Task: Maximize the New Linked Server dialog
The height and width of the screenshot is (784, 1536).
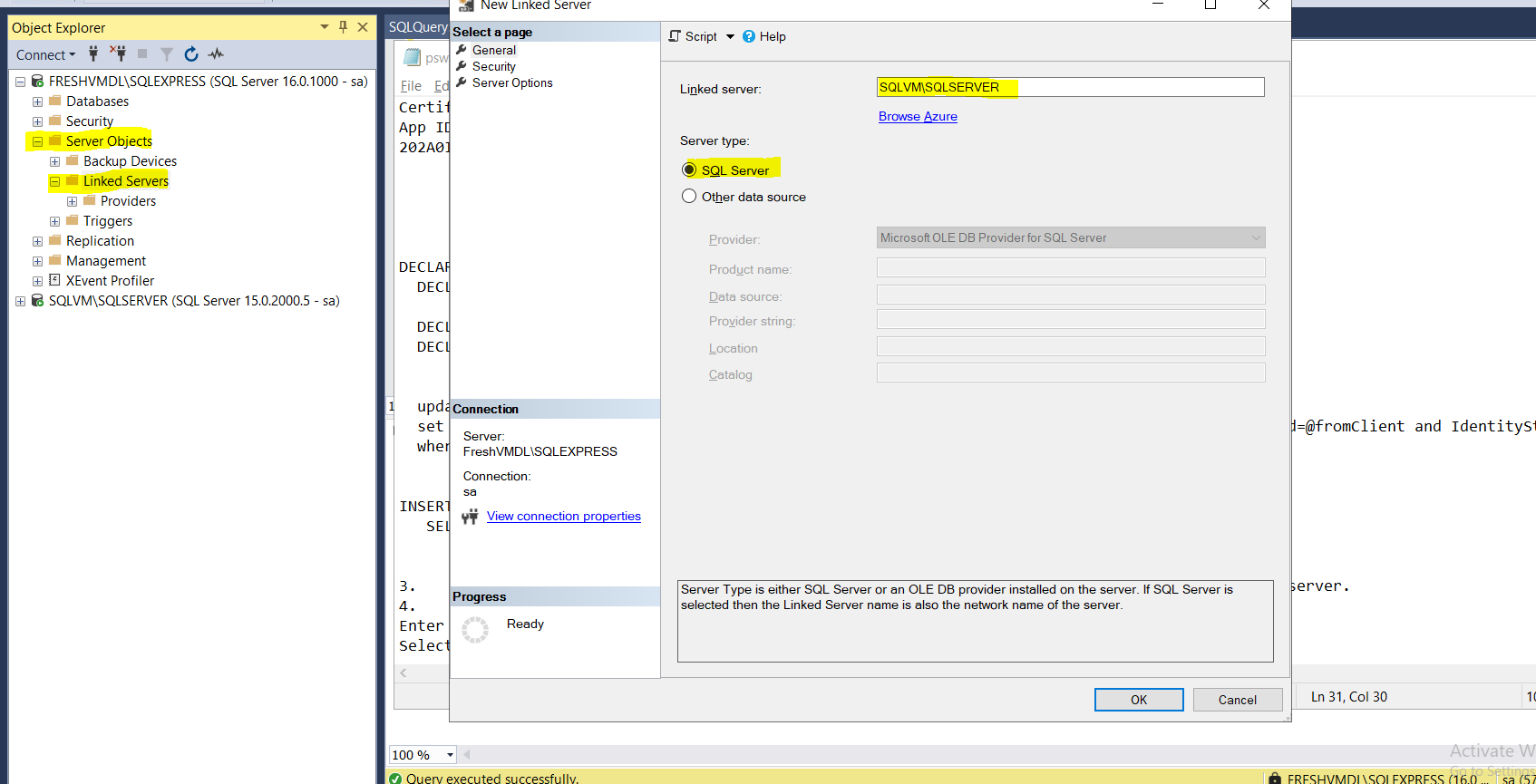Action: (x=1210, y=5)
